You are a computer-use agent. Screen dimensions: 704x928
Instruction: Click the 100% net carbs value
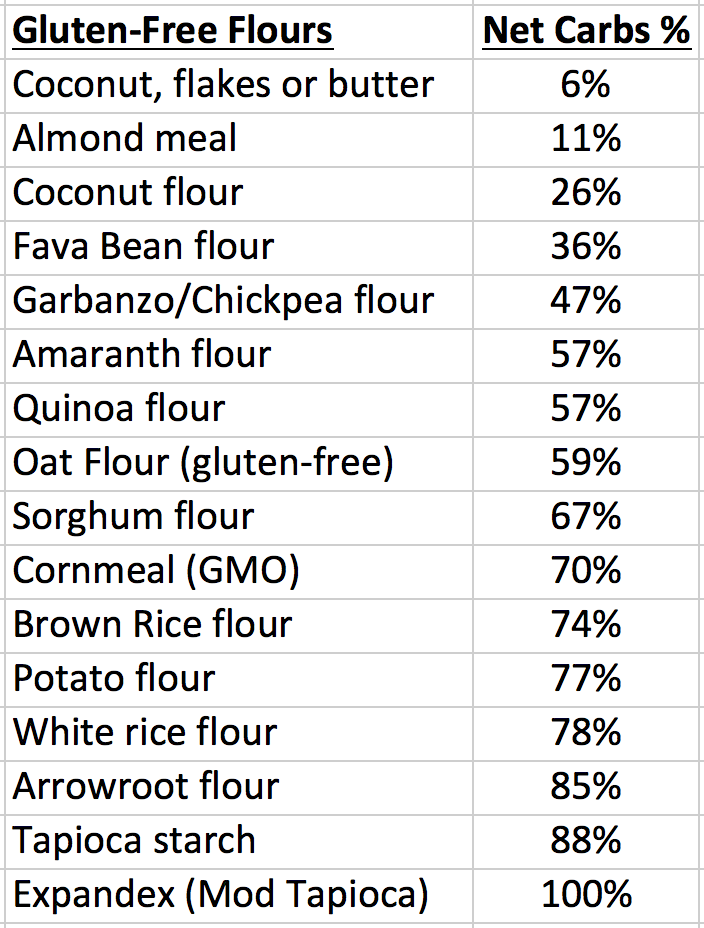(x=586, y=894)
